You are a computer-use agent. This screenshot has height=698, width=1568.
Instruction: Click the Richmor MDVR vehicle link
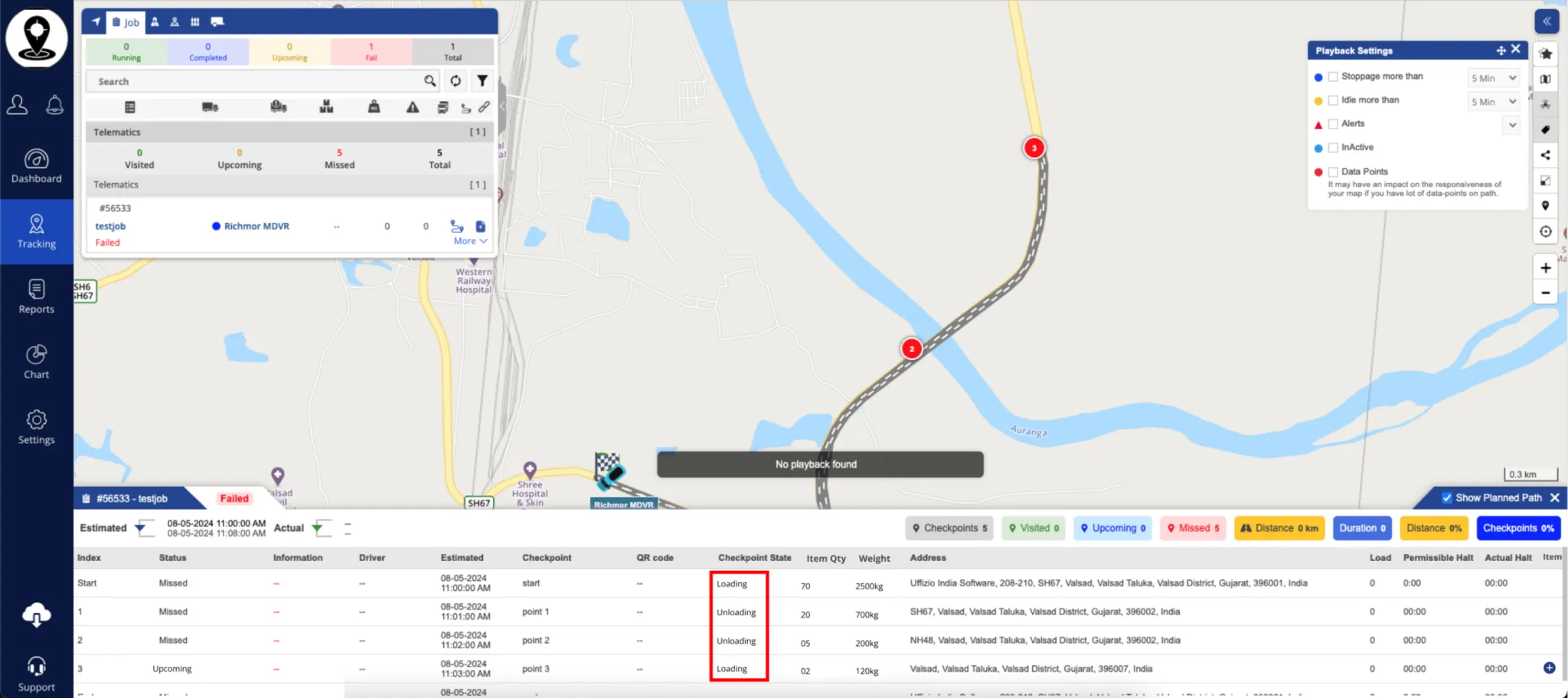[256, 227]
